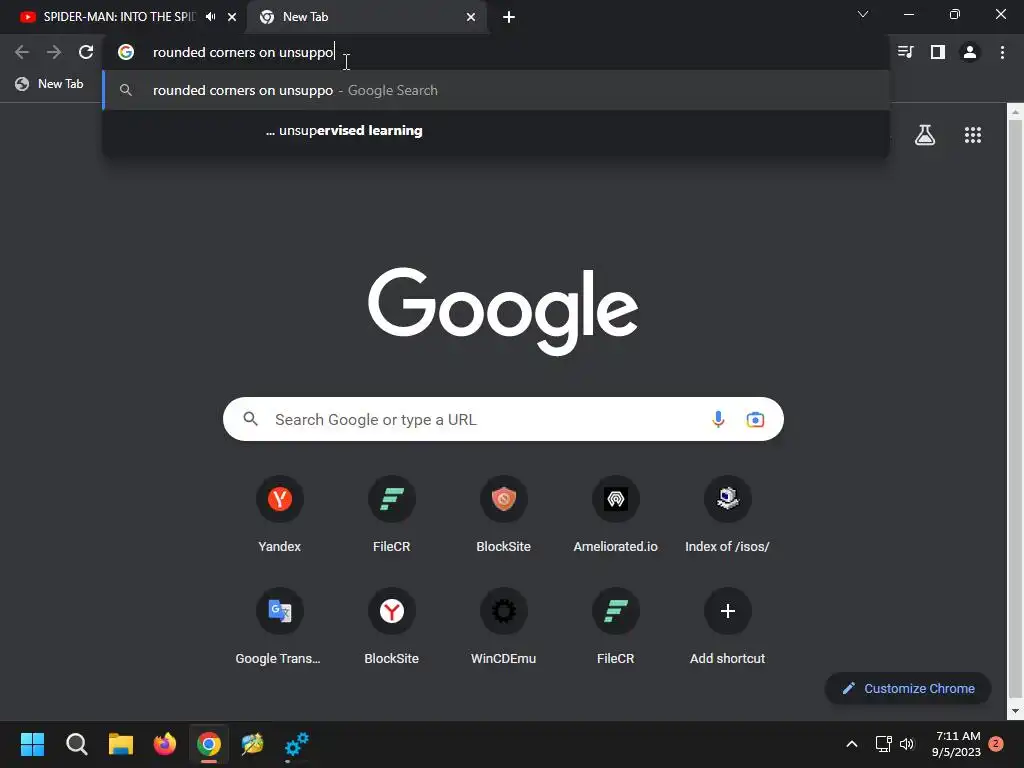Open the Index of /isos/ shortcut

click(x=728, y=515)
